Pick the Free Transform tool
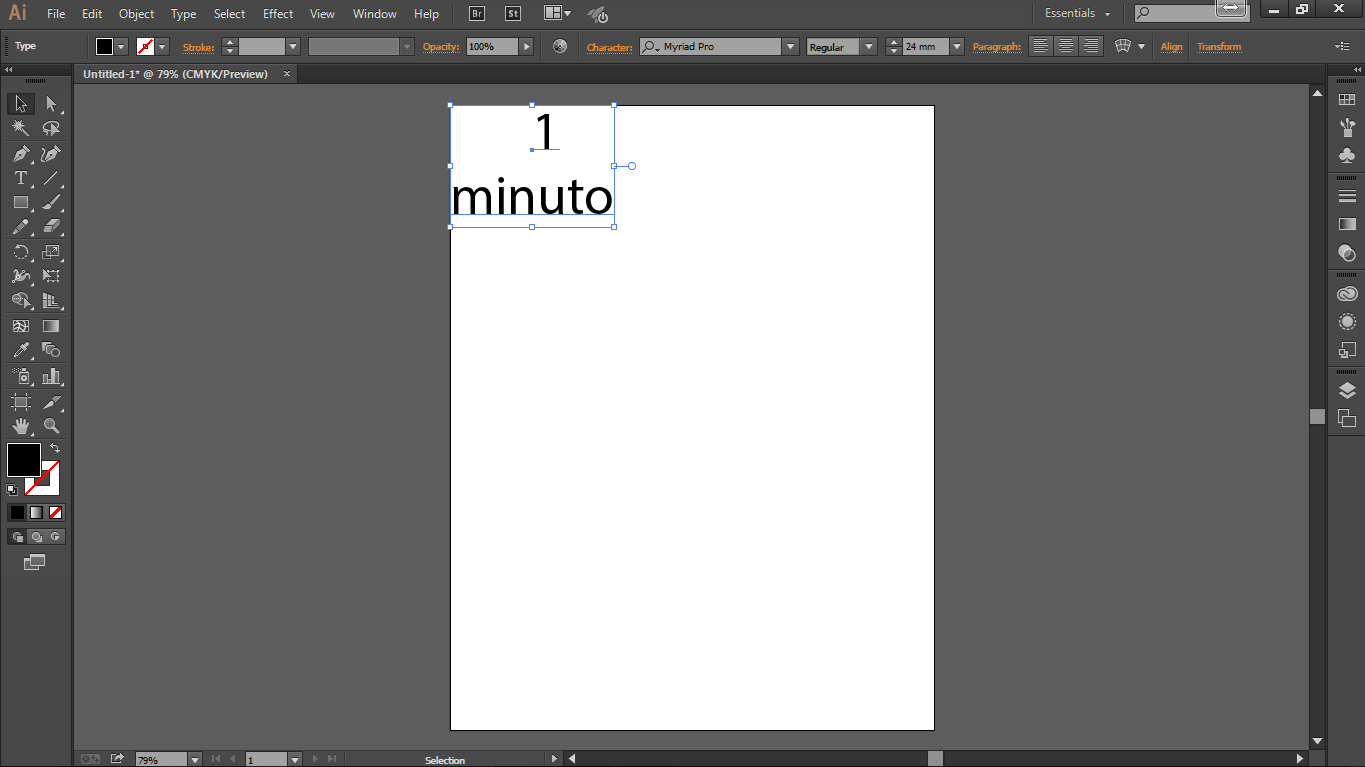This screenshot has width=1365, height=767. point(52,276)
